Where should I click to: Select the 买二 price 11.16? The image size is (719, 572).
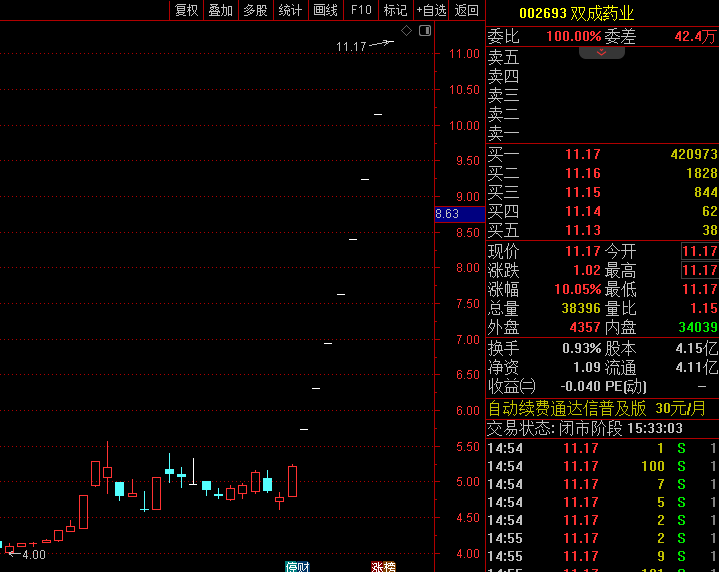[x=582, y=173]
